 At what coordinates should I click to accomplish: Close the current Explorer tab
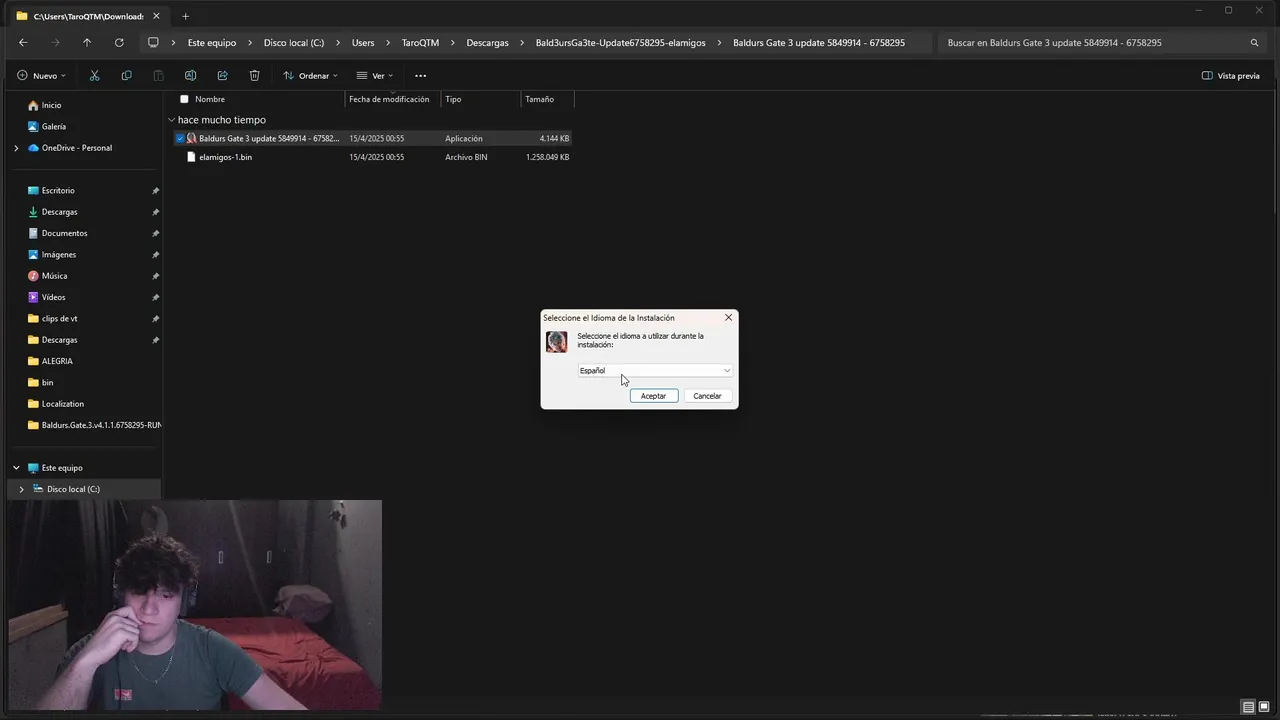pos(156,16)
